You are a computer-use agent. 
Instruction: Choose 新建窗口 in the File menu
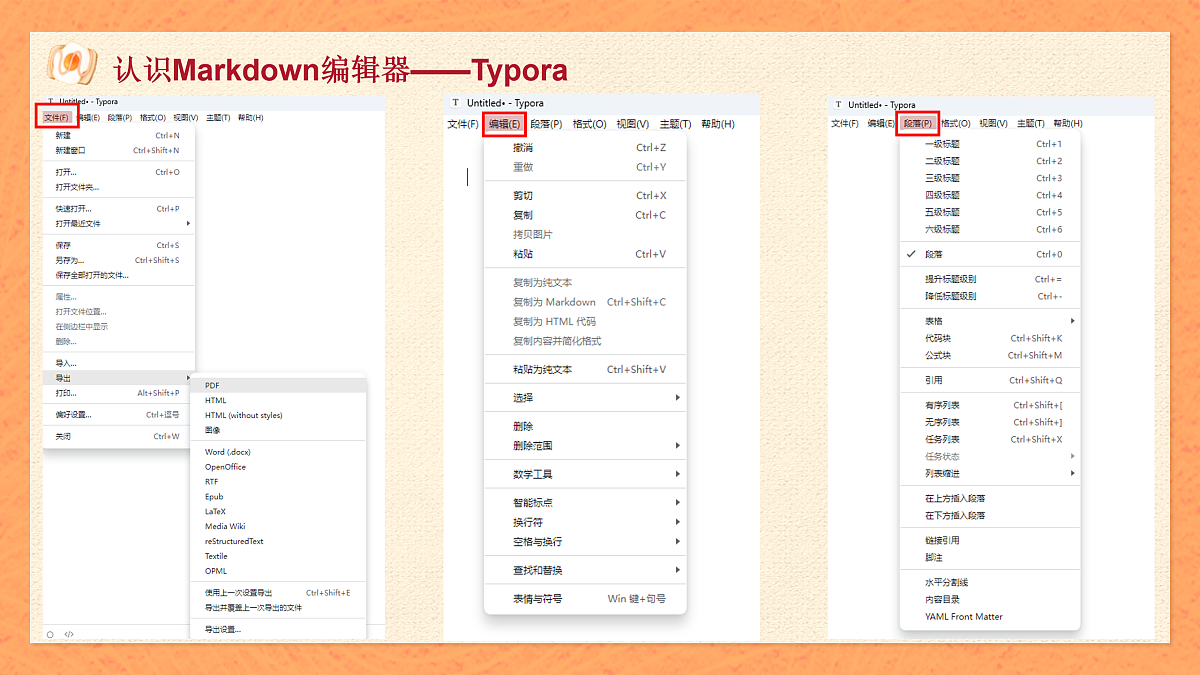pos(119,151)
